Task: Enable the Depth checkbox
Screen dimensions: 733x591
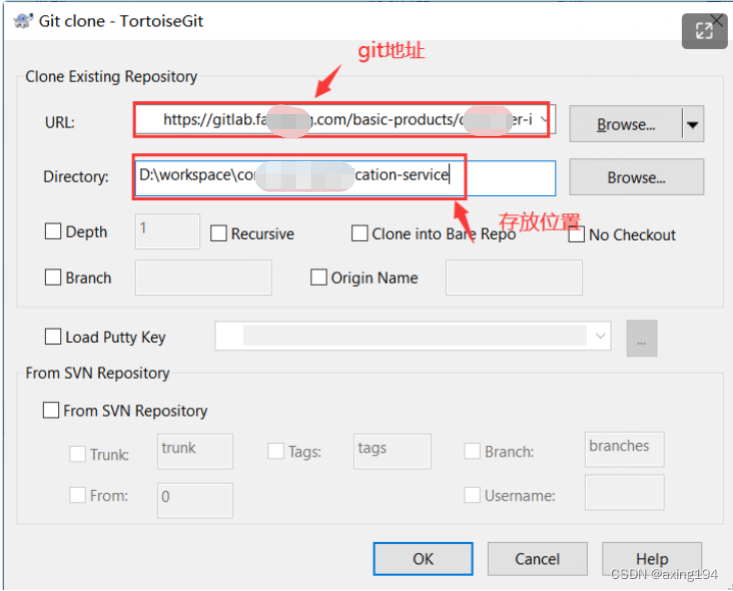Action: point(53,231)
